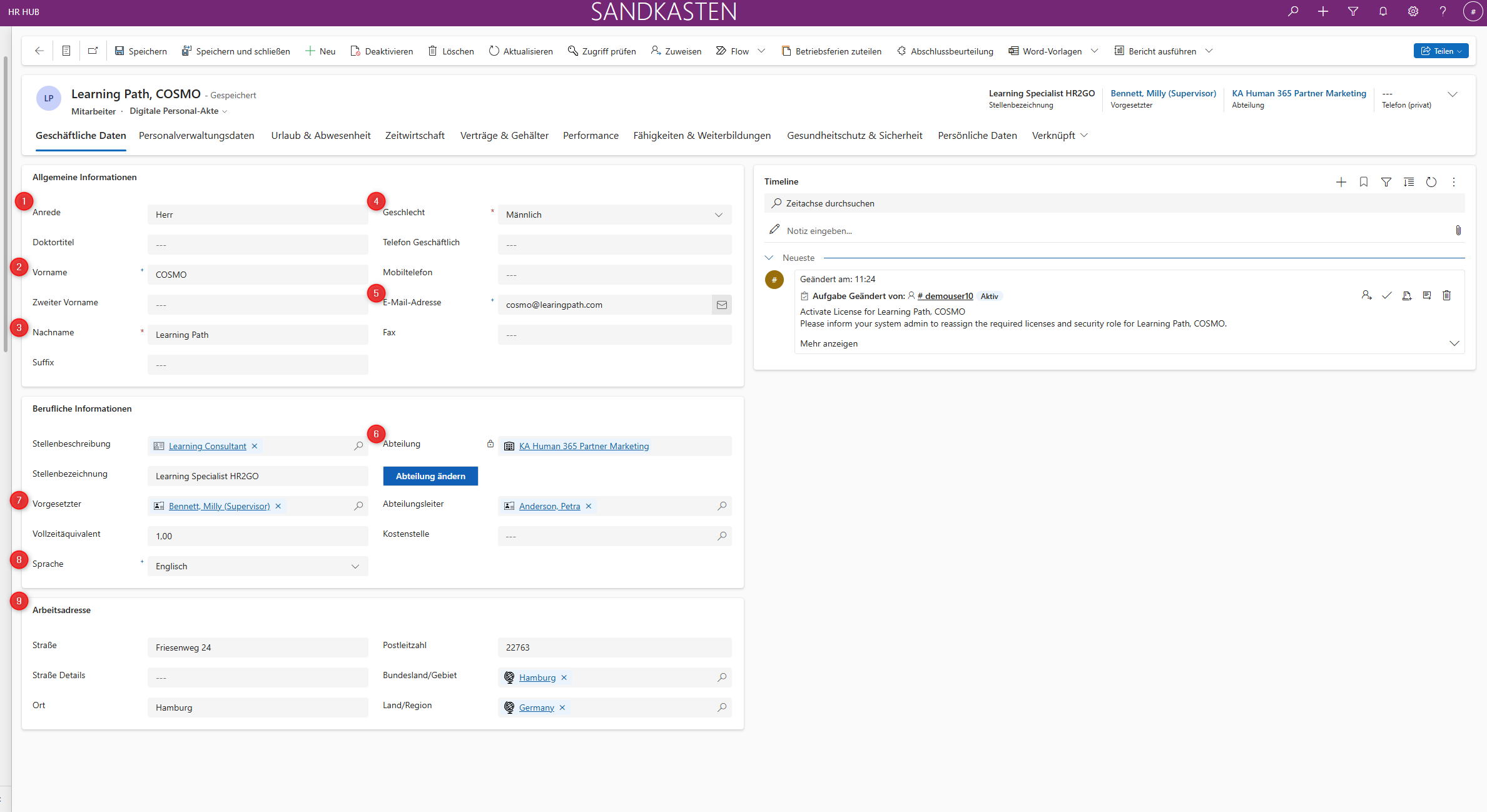Click the timeline filter funnel icon
This screenshot has width=1487, height=812.
(1386, 182)
